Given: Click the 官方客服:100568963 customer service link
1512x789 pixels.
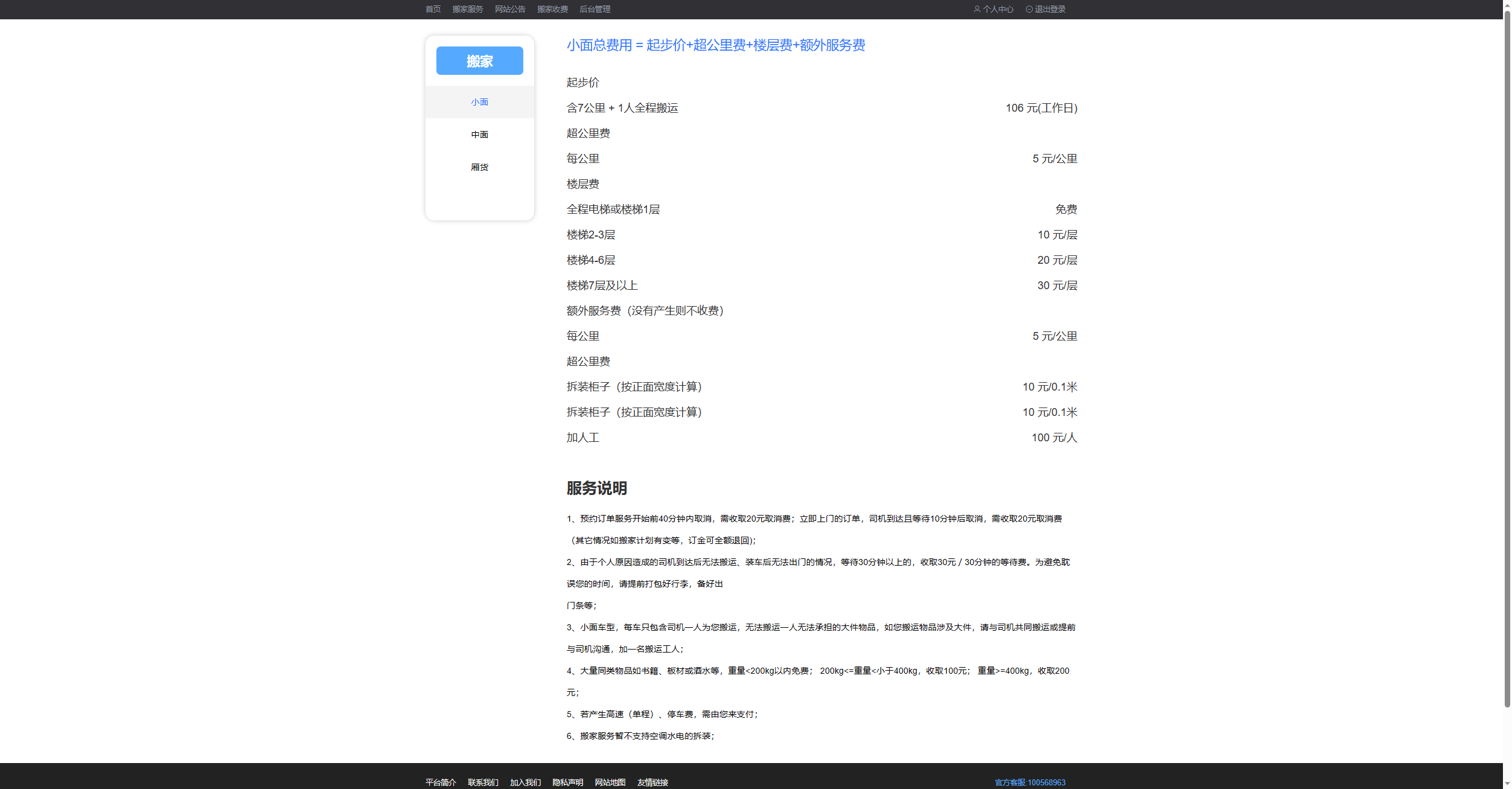Looking at the screenshot, I should click(1029, 782).
